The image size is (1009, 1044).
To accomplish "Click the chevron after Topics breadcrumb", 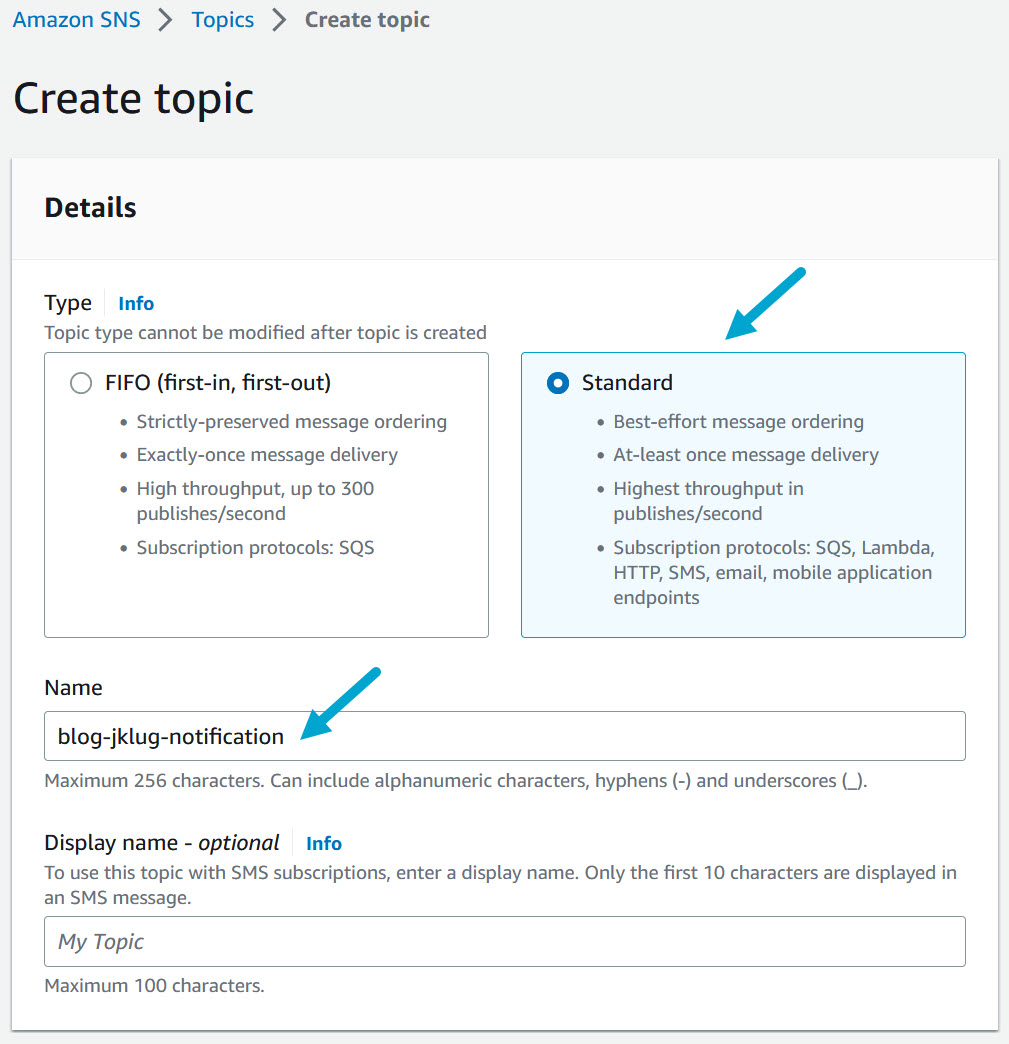I will coord(279,20).
